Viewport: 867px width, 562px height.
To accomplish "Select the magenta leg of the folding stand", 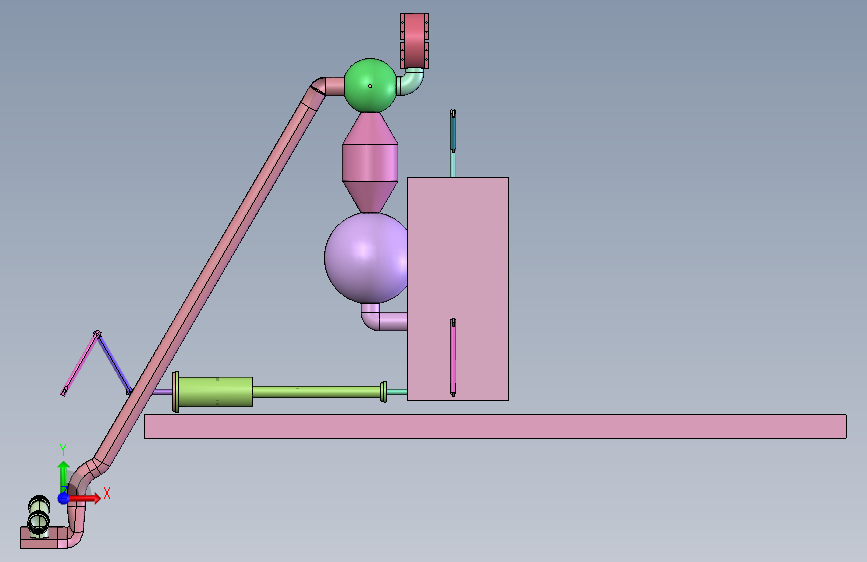I will [x=80, y=363].
